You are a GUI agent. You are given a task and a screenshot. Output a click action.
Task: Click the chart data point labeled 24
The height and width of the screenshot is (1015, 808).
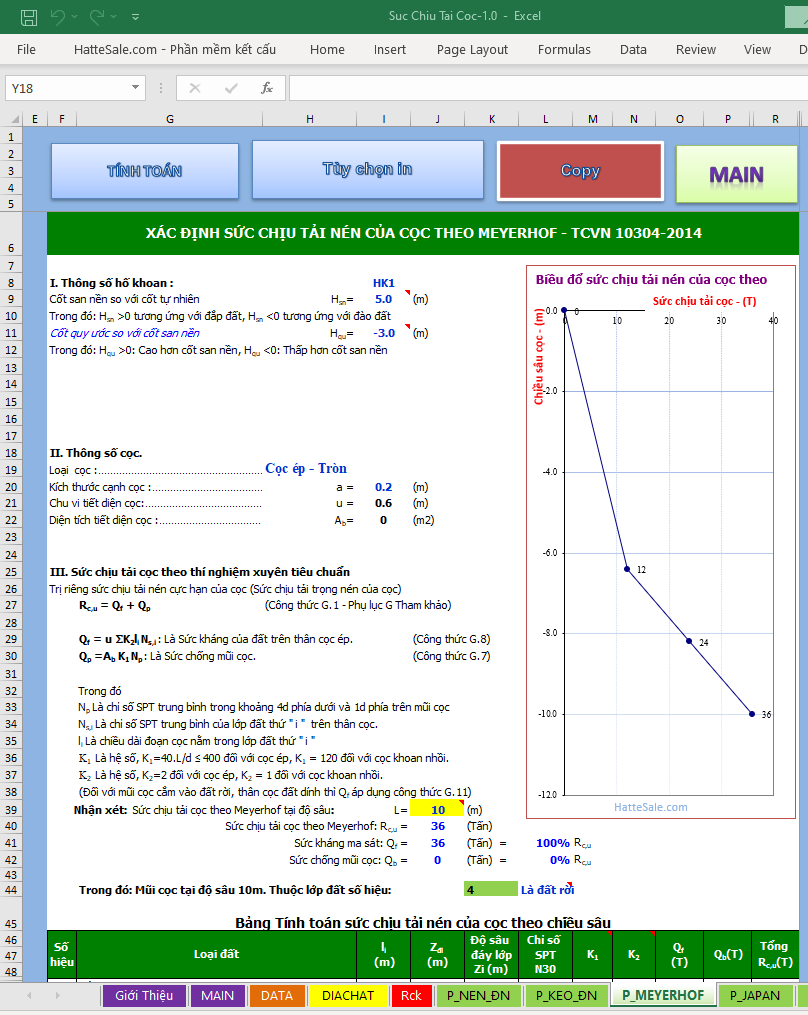(x=690, y=641)
